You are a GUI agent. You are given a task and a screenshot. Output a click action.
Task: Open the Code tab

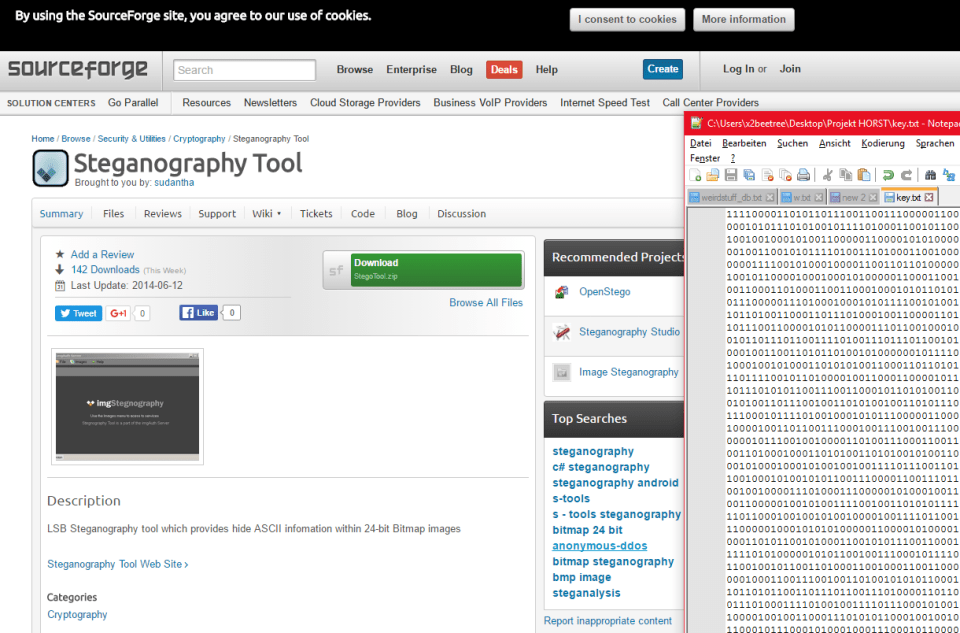(362, 214)
